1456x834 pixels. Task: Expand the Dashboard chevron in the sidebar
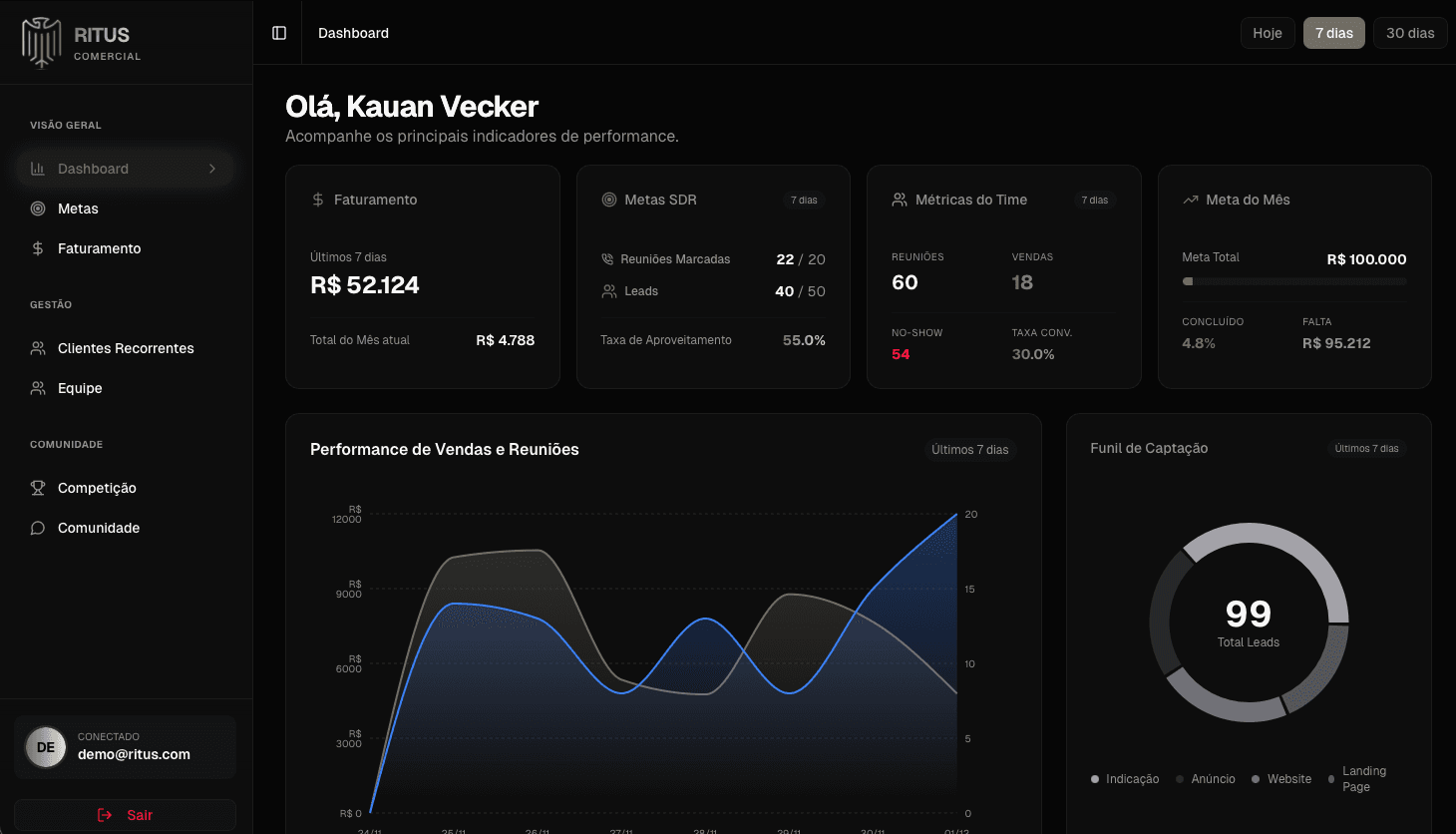click(212, 168)
